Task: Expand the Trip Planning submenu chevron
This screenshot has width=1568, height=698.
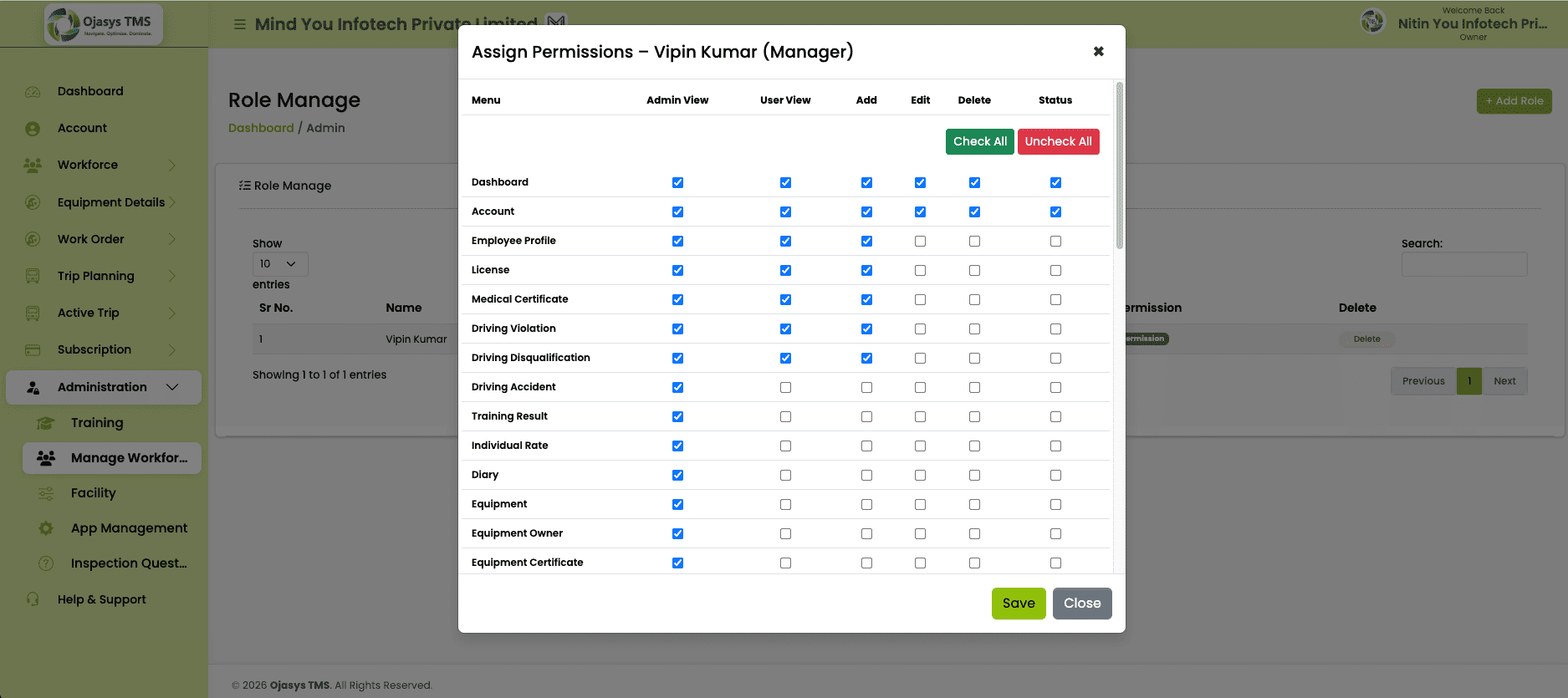Action: coord(172,276)
